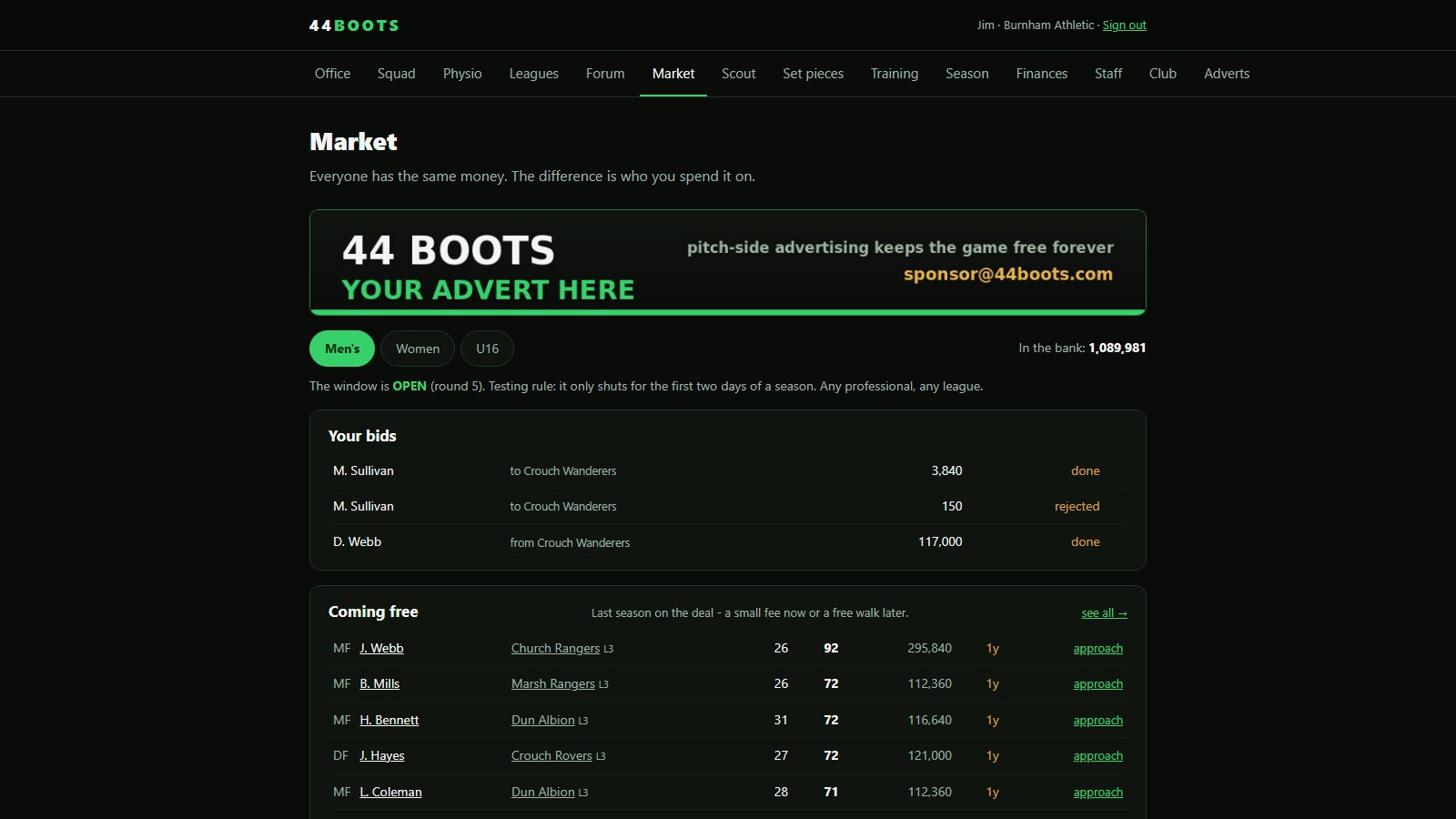1456x819 pixels.
Task: Open Dun Albion link in H. Bennett row
Action: (x=543, y=720)
